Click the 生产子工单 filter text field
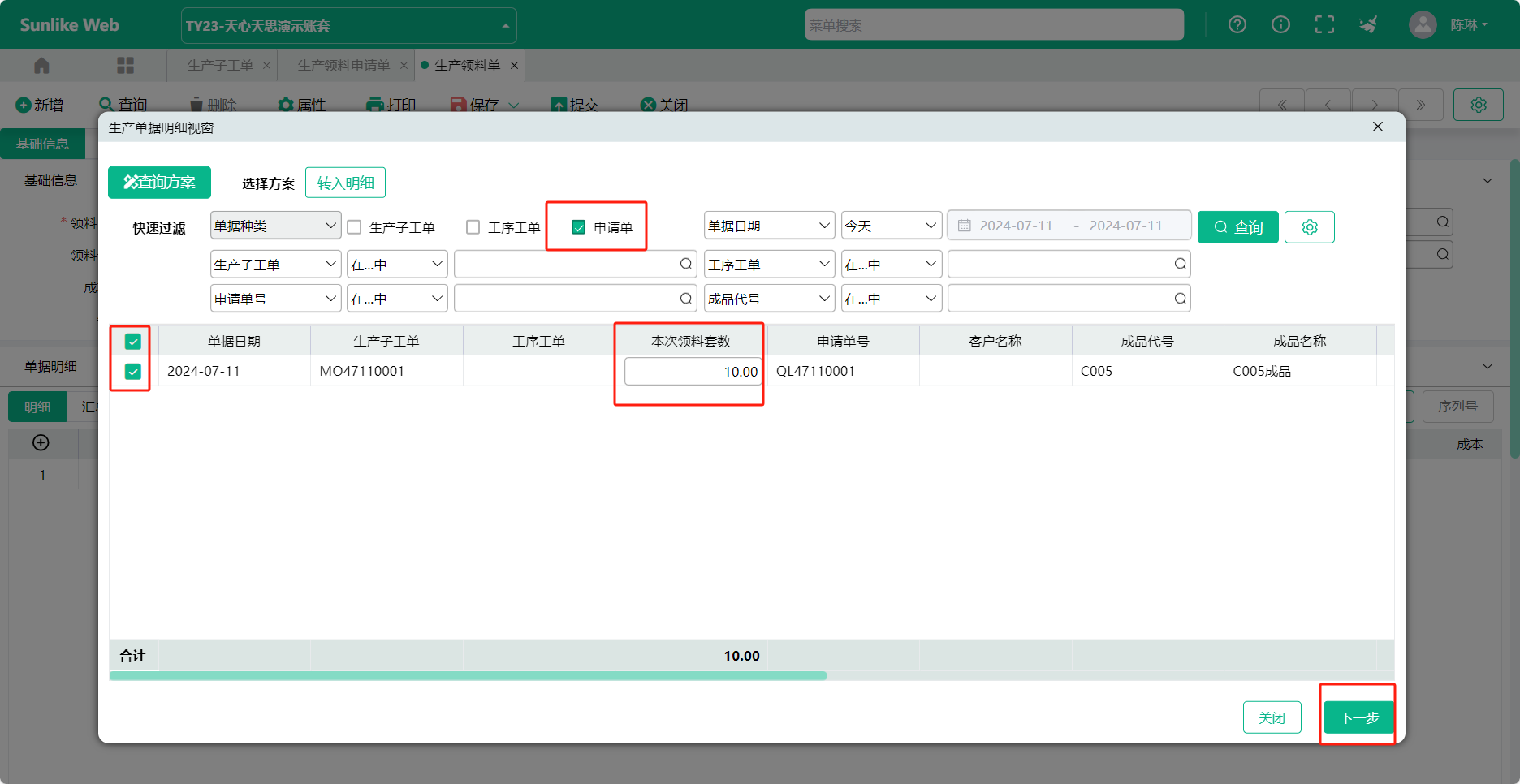Image resolution: width=1520 pixels, height=784 pixels. tap(575, 265)
